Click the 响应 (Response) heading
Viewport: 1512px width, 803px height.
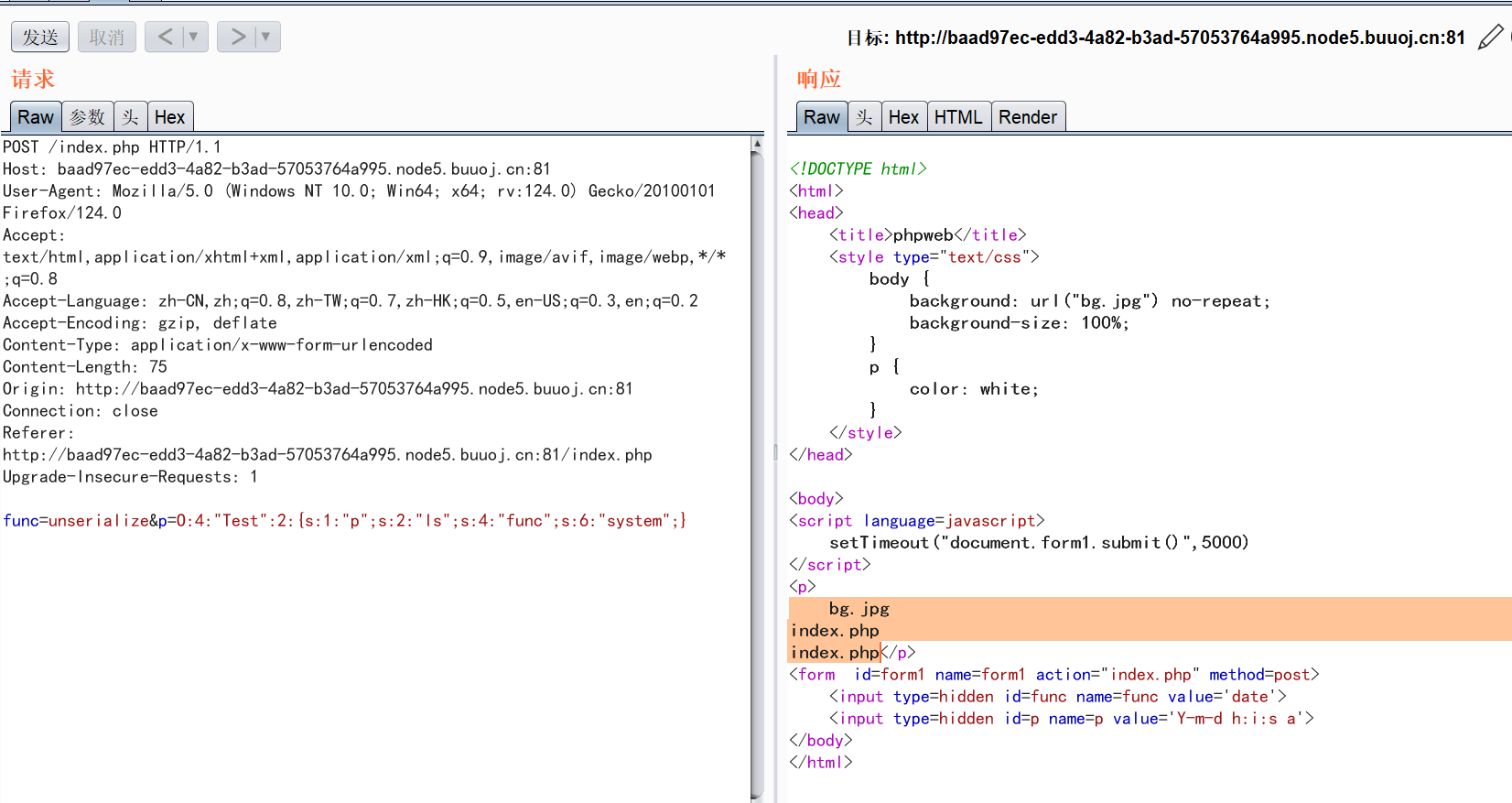point(818,79)
